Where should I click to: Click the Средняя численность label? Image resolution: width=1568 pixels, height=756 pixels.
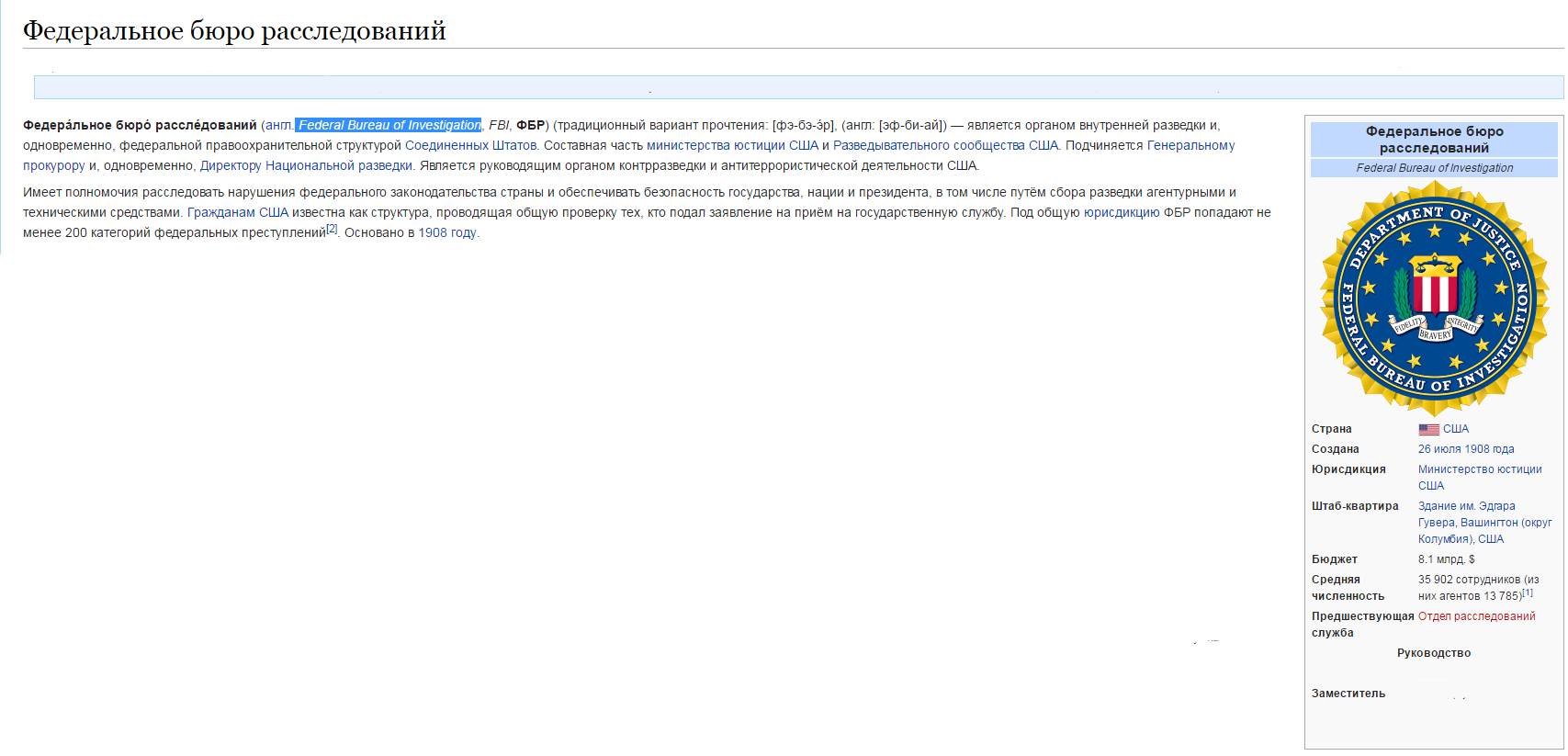(x=1348, y=588)
